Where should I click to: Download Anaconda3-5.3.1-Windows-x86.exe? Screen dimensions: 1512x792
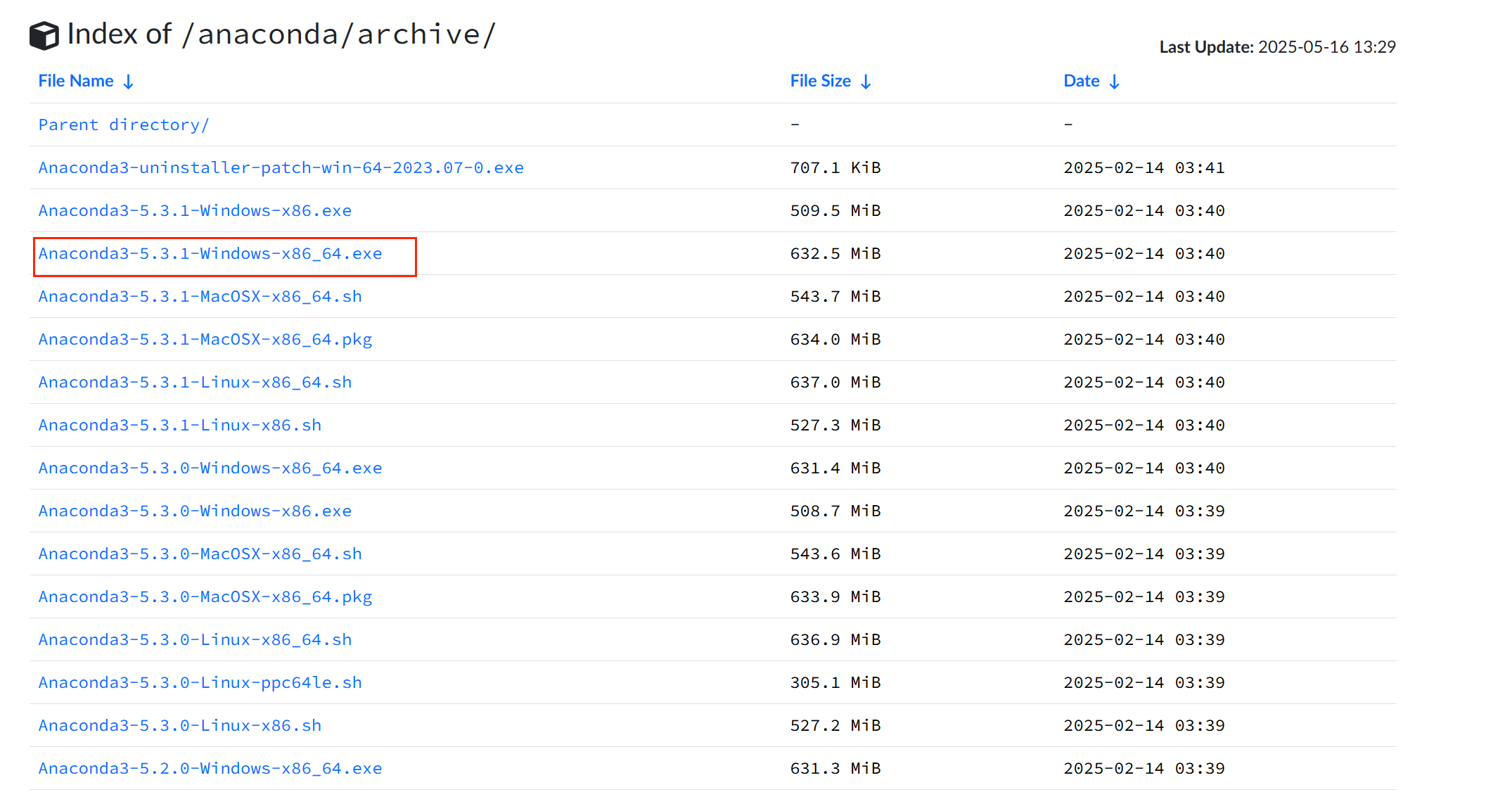click(195, 210)
